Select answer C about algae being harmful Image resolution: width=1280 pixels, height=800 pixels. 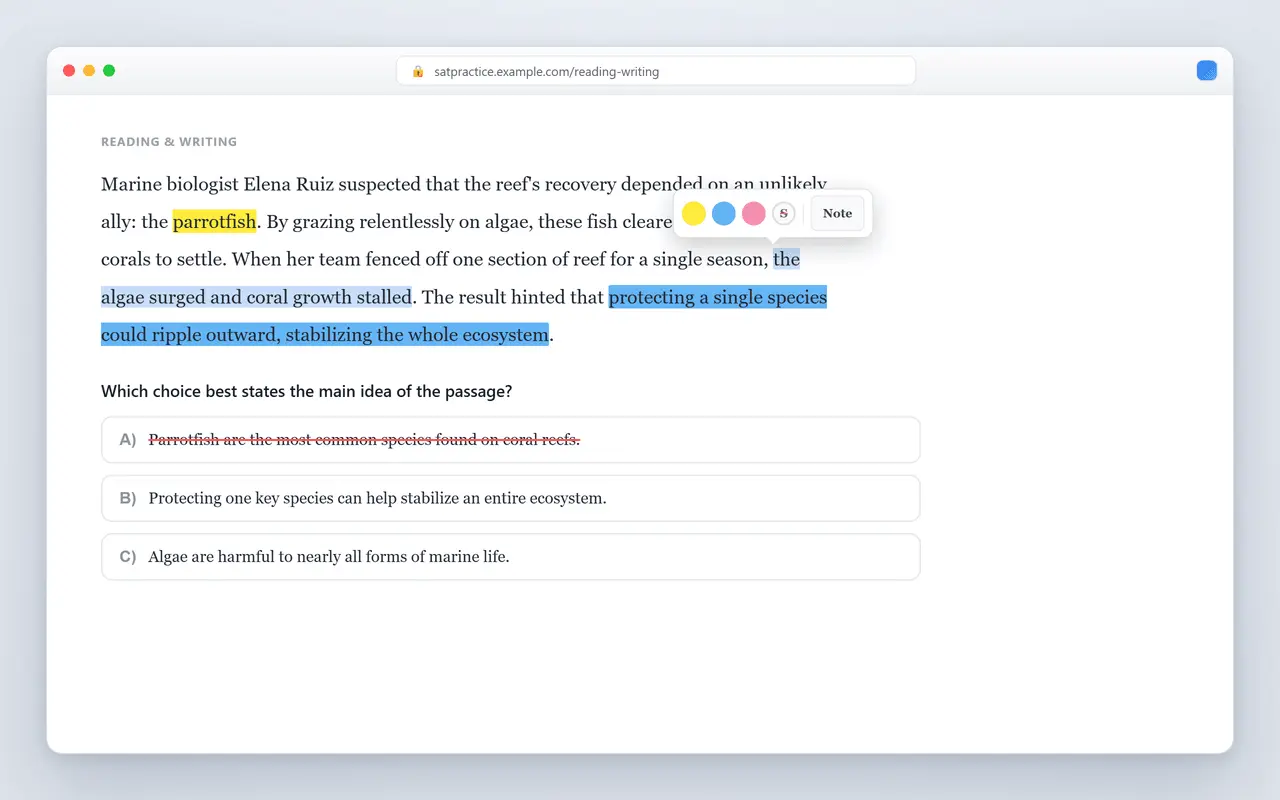511,556
